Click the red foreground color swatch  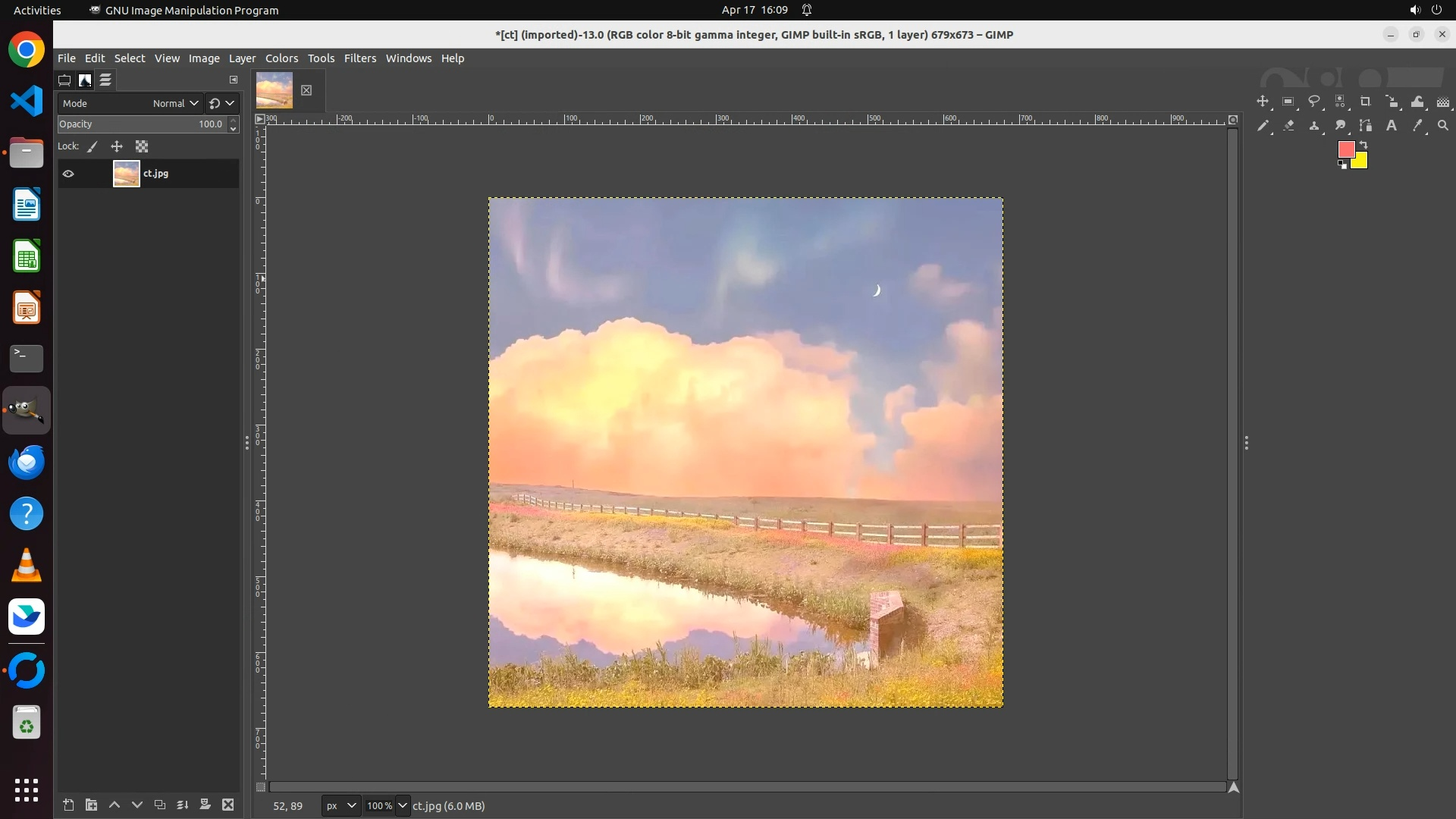(1346, 149)
